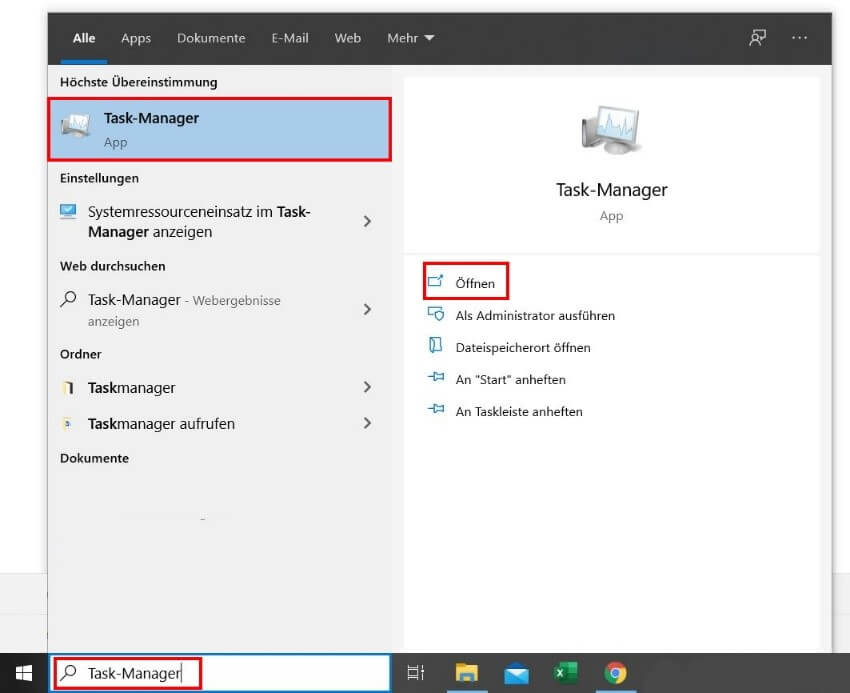Click the large Task-Manager preview icon

611,129
